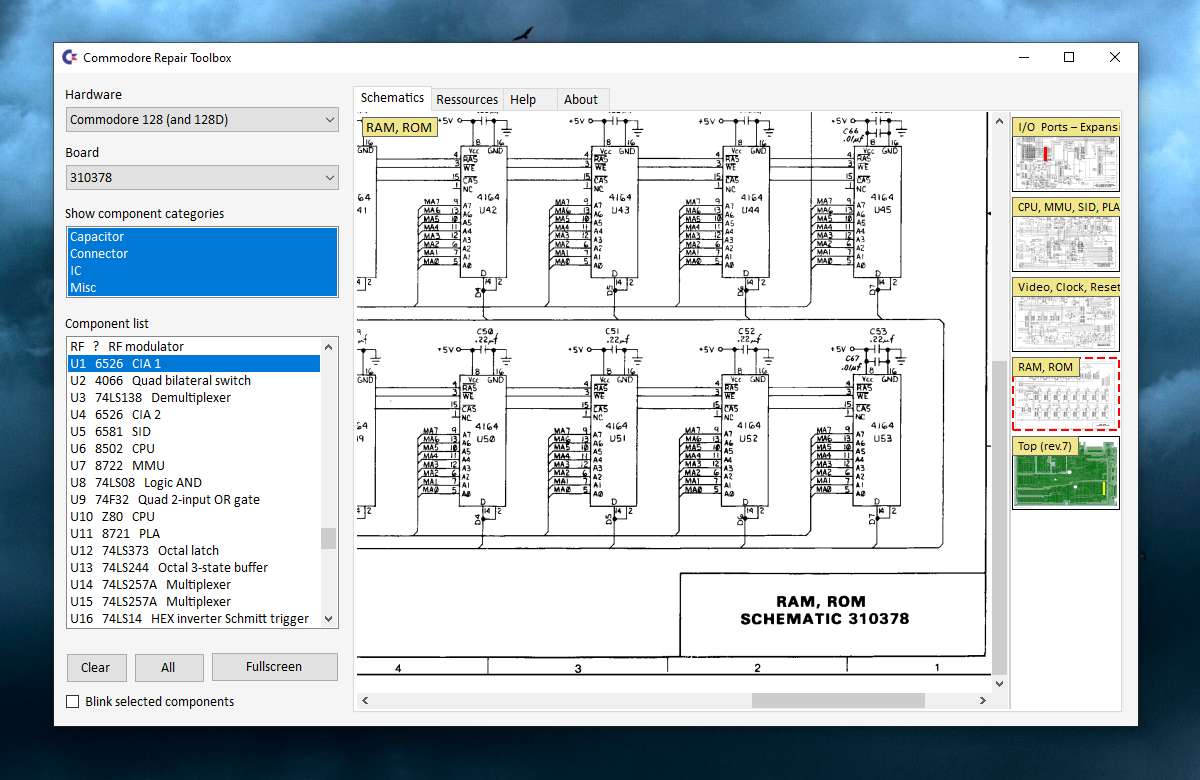Select U15 74LS257A Multiplexer

(194, 602)
